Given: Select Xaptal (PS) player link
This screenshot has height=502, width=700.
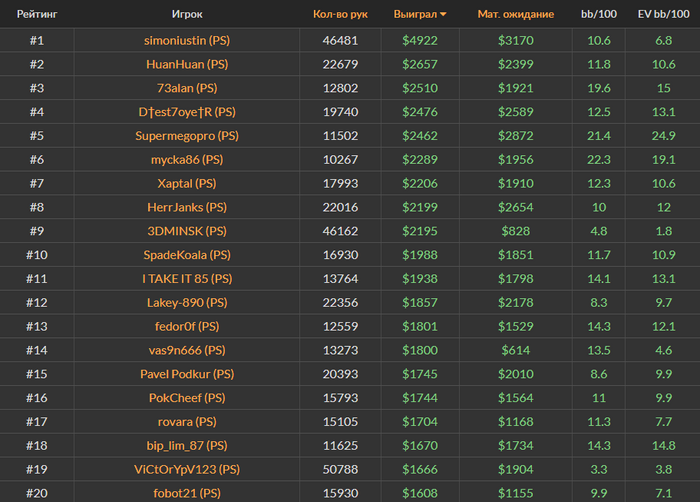Looking at the screenshot, I should tap(187, 184).
